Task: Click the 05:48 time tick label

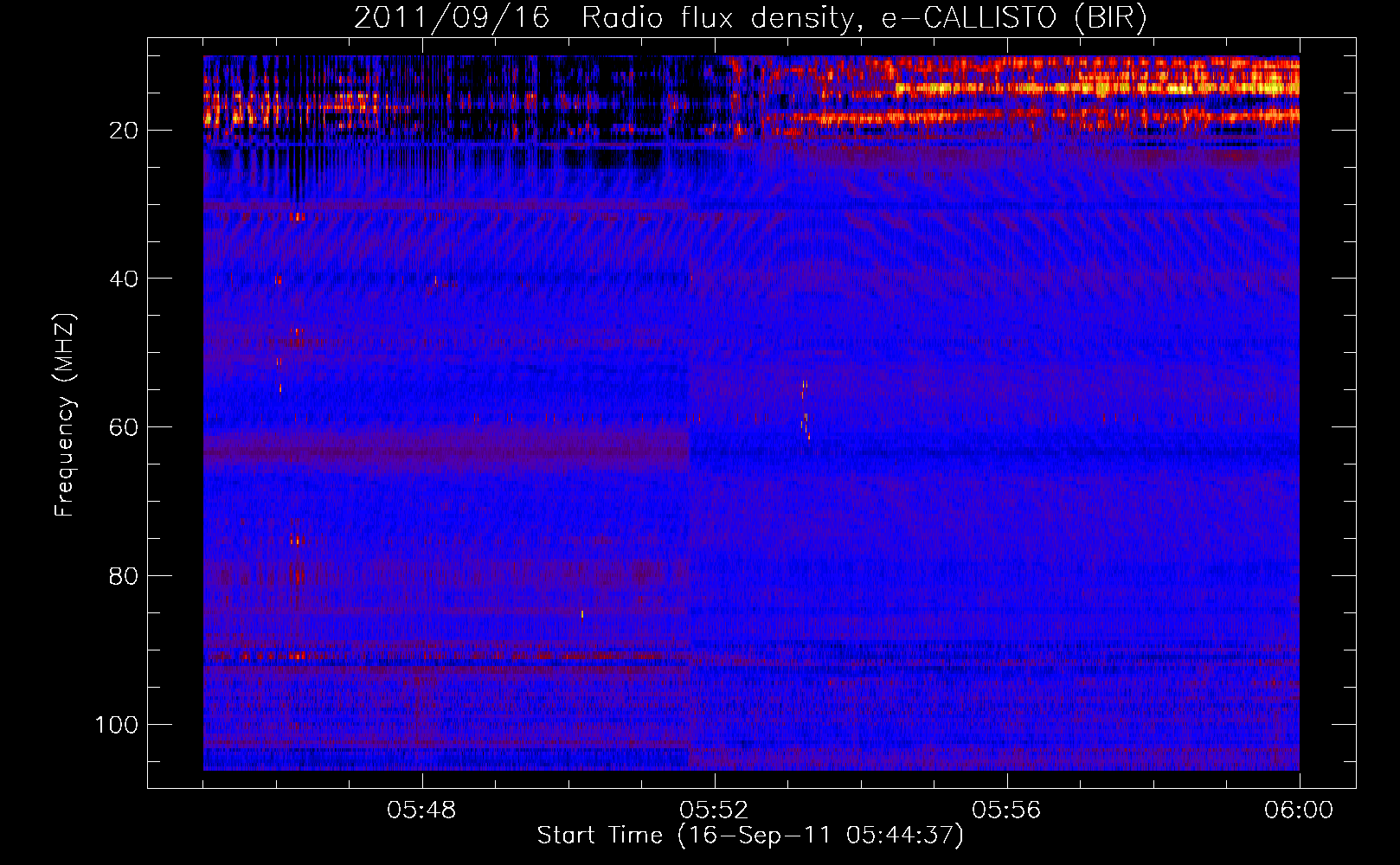Action: pyautogui.click(x=422, y=811)
